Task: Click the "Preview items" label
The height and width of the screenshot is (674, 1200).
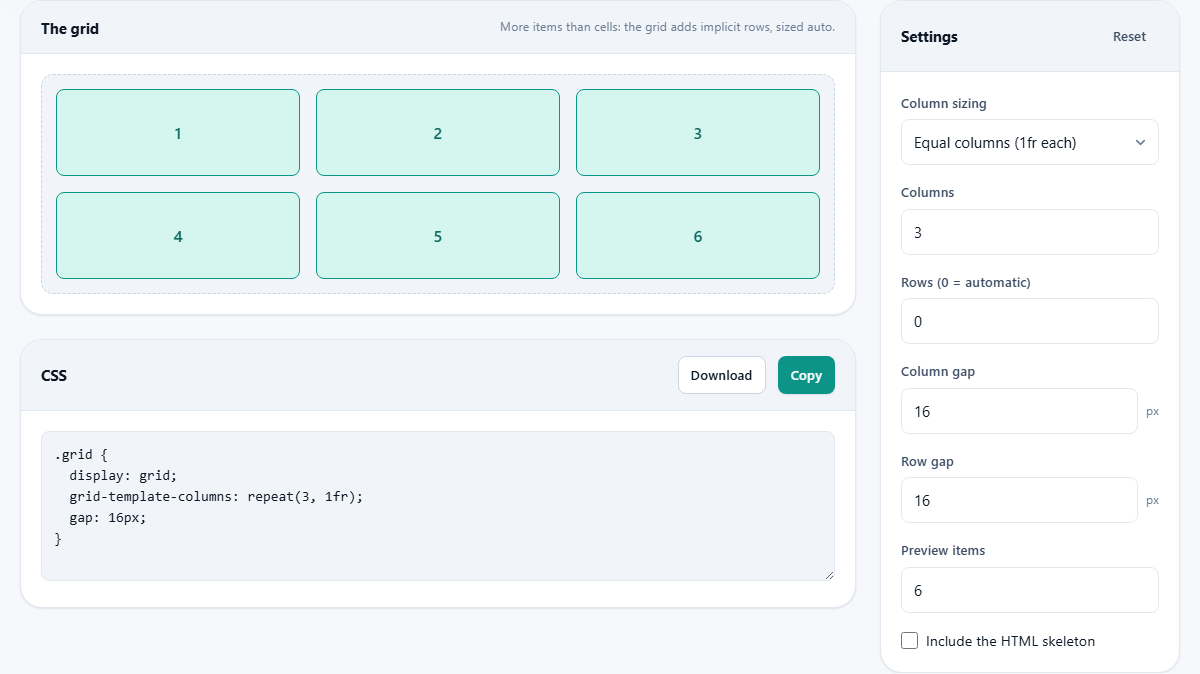Action: (943, 550)
